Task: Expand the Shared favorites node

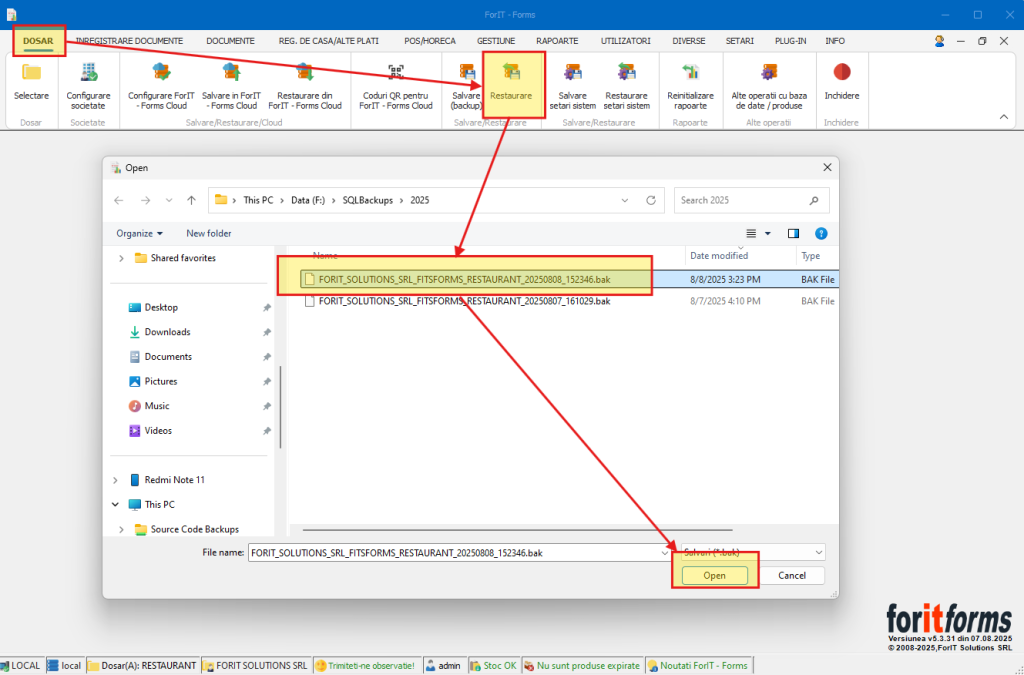Action: coord(121,259)
